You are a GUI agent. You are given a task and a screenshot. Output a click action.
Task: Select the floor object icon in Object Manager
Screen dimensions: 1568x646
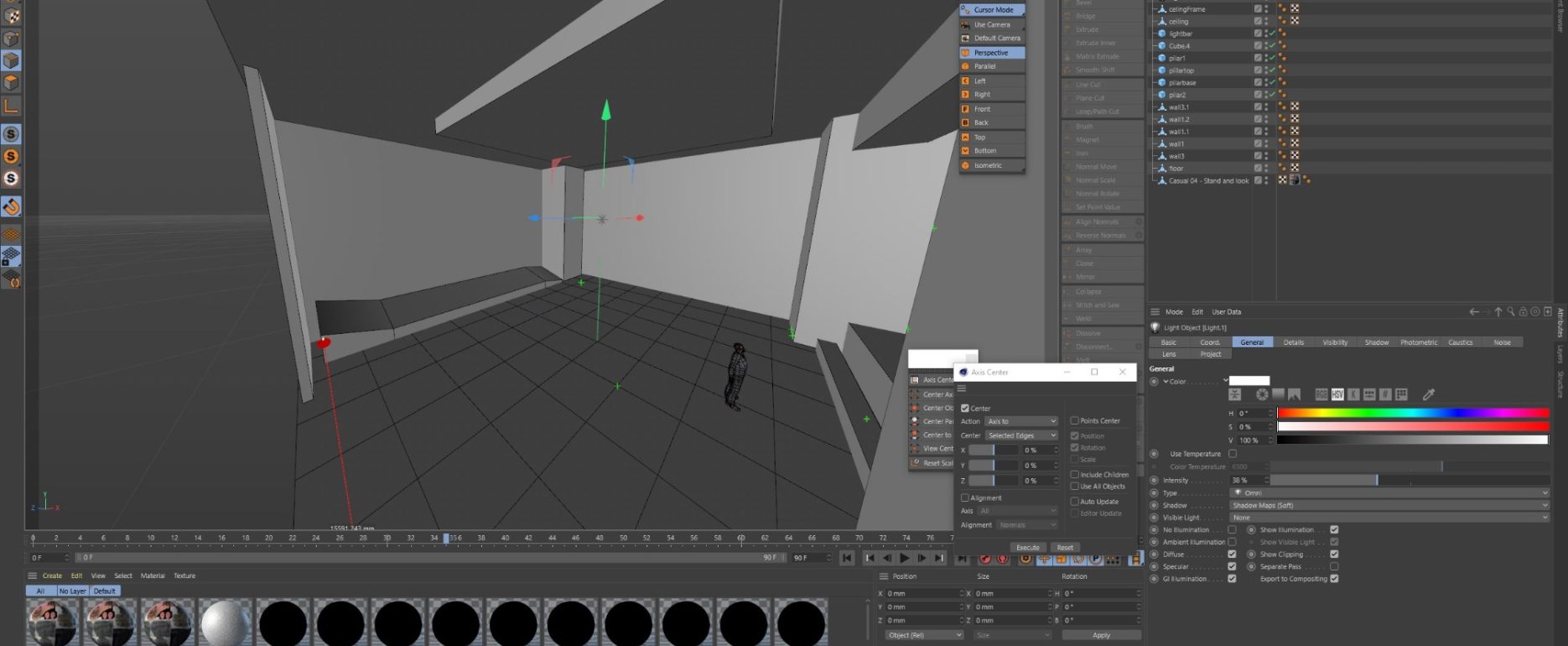point(1162,169)
